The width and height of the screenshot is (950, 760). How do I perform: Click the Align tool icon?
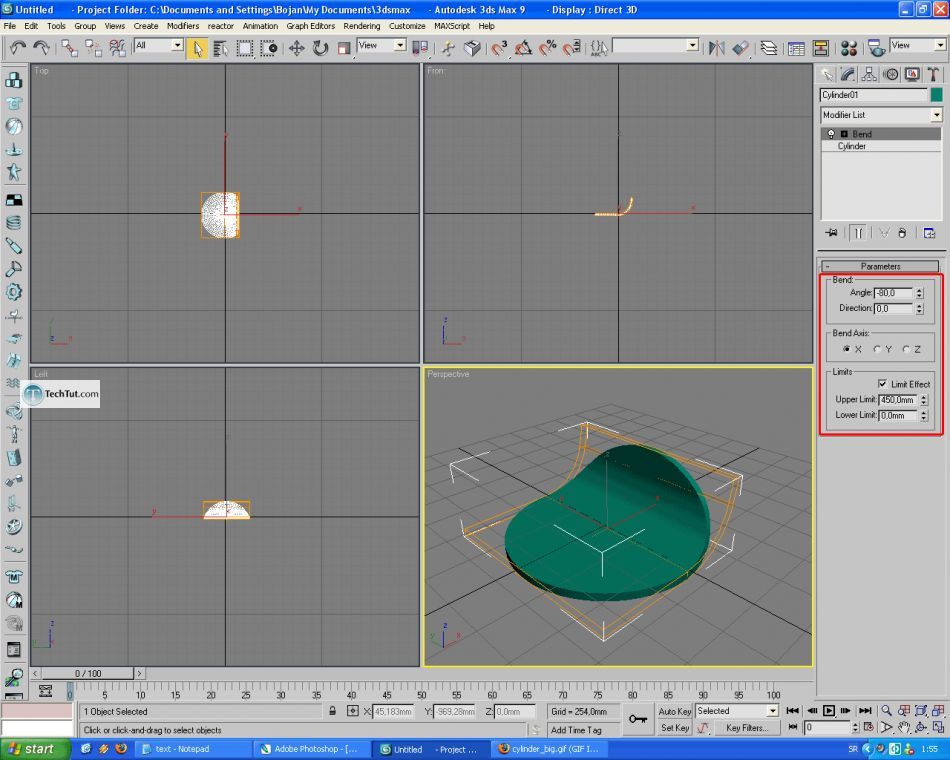tap(740, 48)
